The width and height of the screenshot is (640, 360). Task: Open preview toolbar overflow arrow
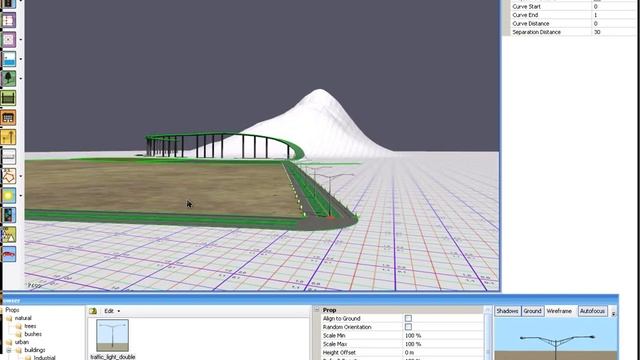pyautogui.click(x=613, y=312)
